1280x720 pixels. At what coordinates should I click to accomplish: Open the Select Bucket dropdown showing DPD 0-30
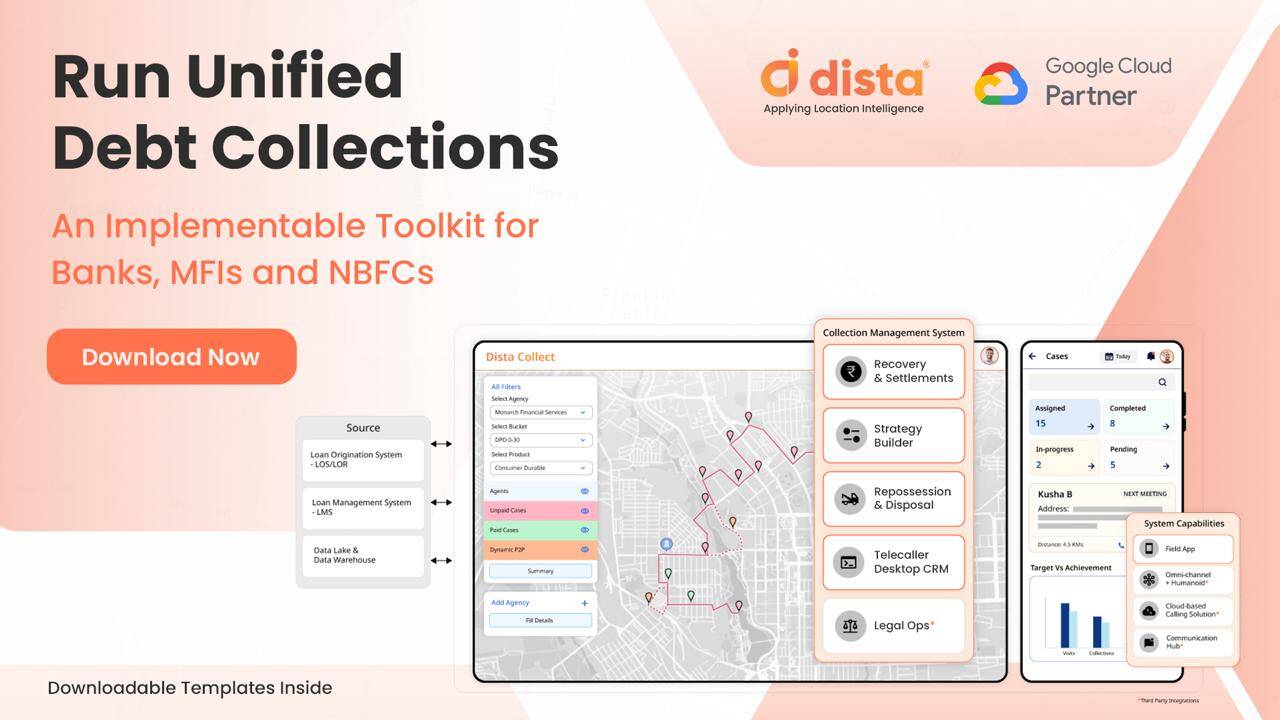[541, 440]
